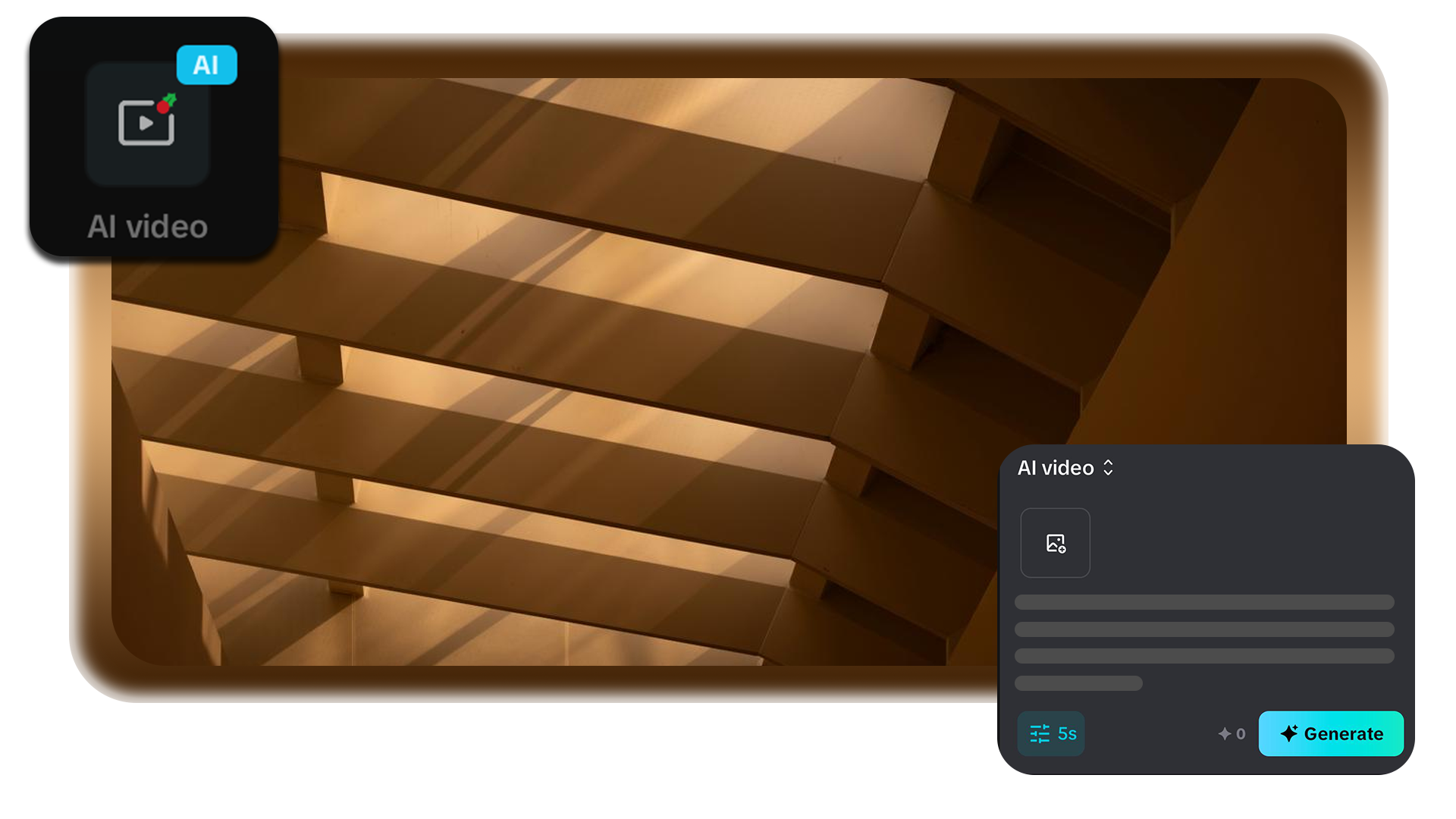Click the "AI video" label under the top-left tile

click(147, 227)
